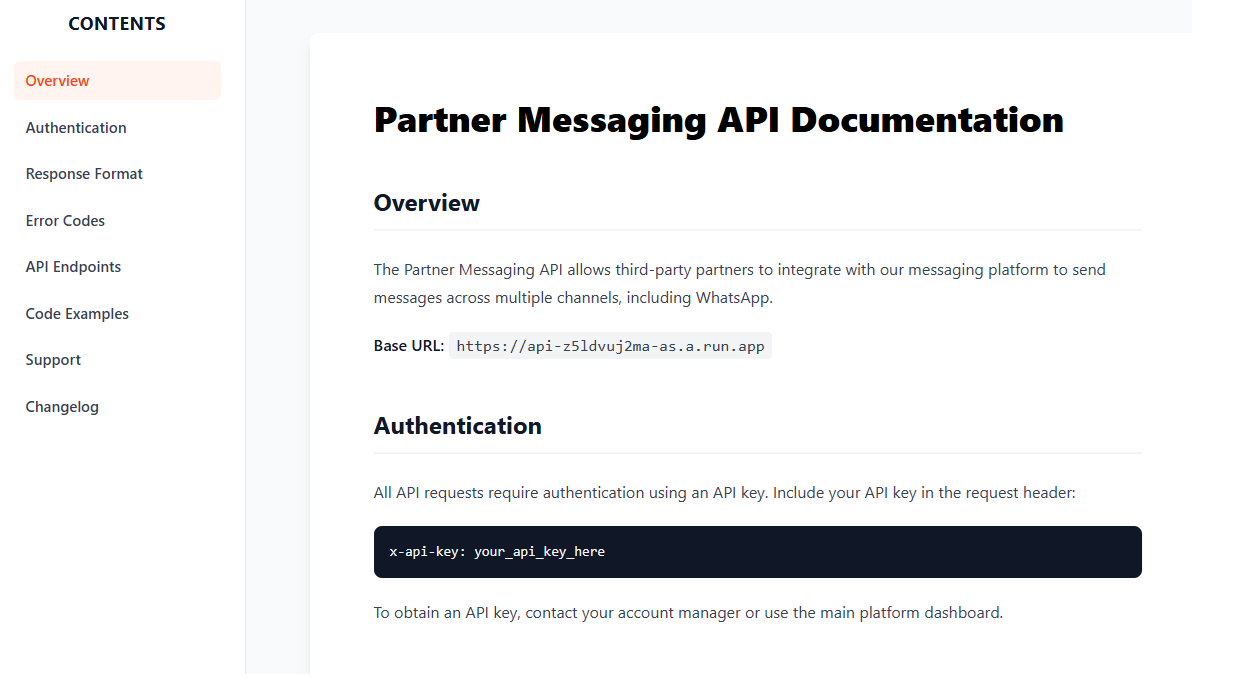Click the Support sidebar entry

53,360
